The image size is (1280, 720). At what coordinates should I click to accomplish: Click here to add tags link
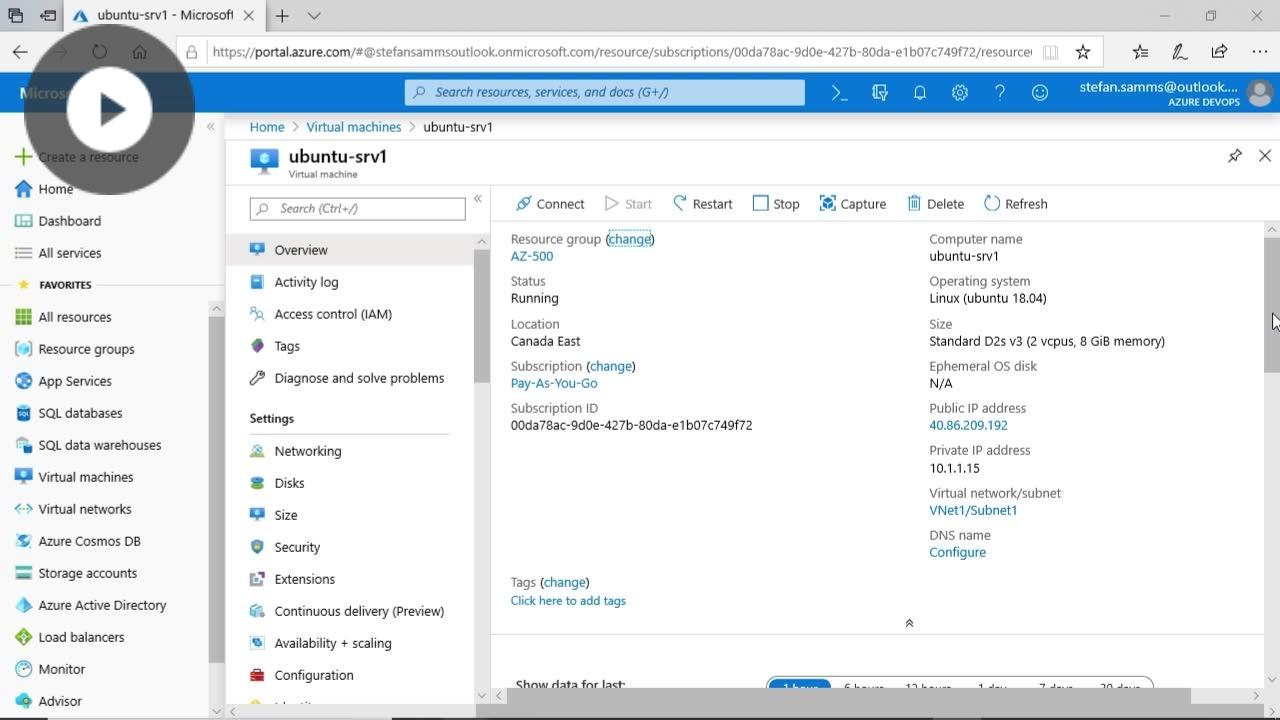tap(568, 601)
